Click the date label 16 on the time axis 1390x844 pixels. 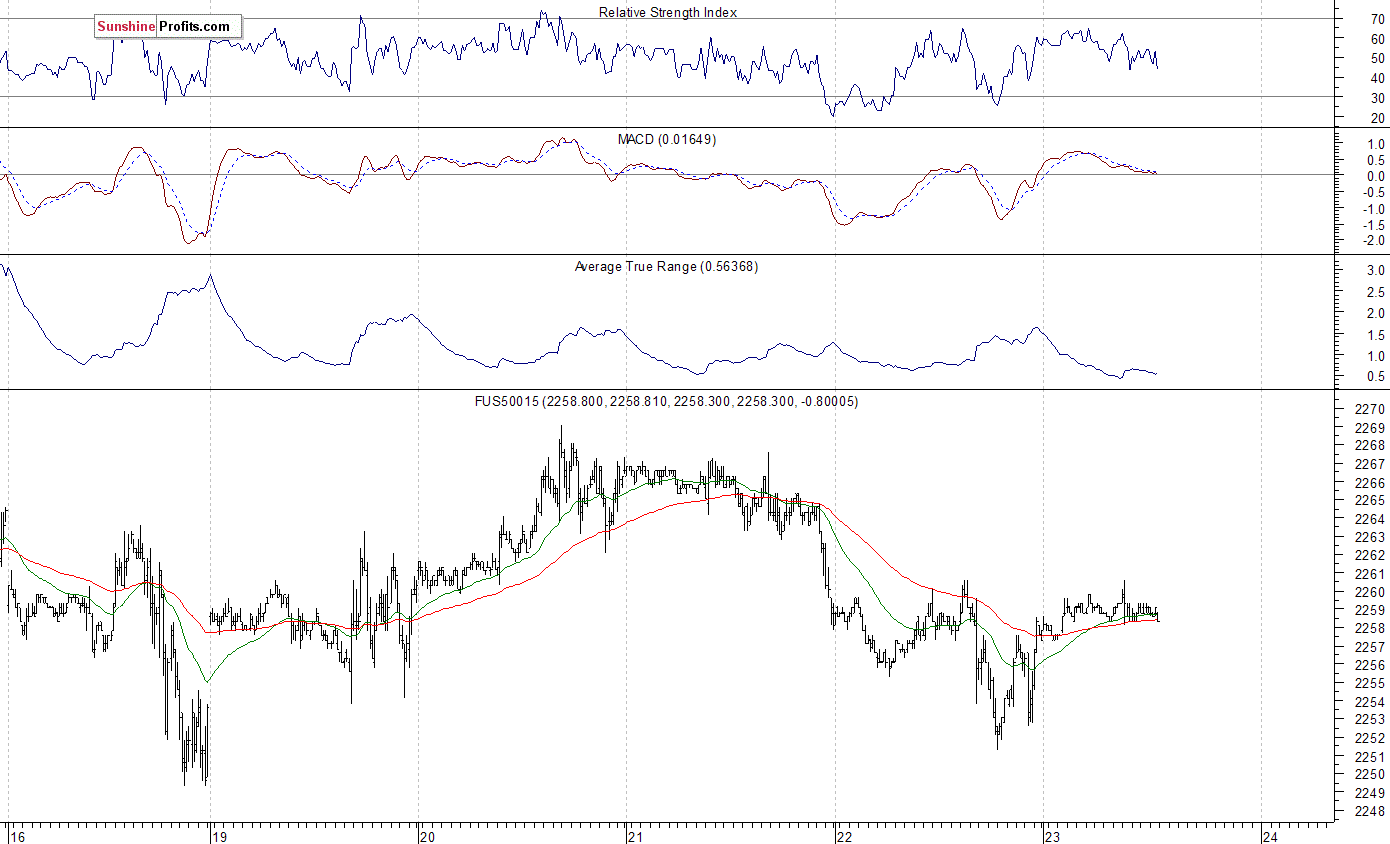point(18,836)
